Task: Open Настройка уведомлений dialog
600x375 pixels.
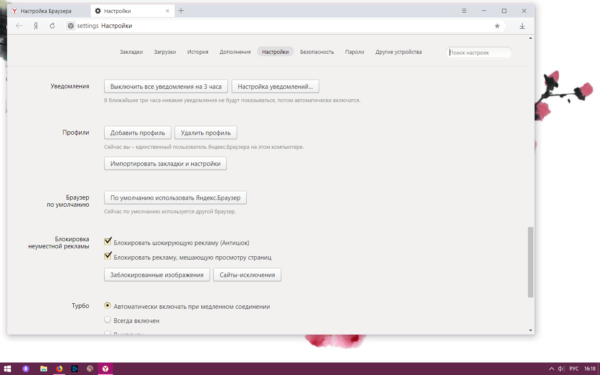Action: (x=275, y=86)
